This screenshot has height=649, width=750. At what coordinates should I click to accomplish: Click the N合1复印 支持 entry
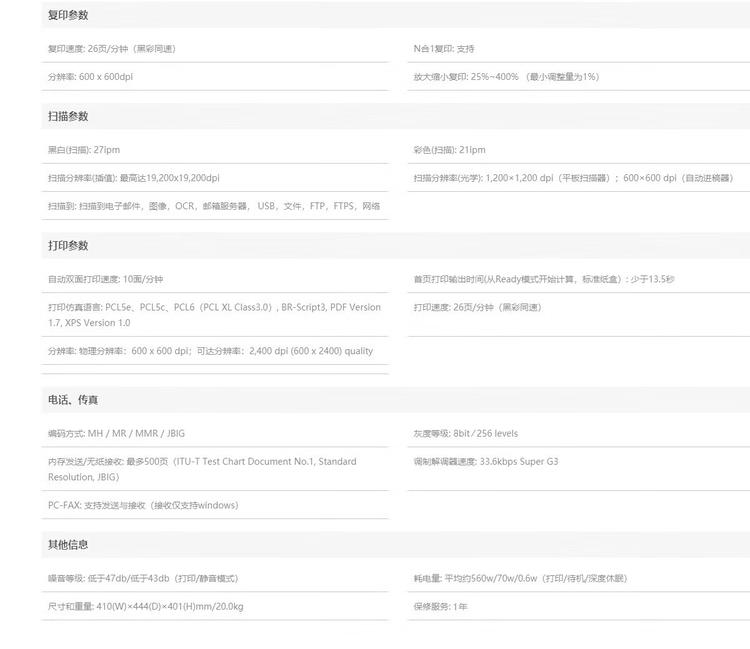point(444,48)
